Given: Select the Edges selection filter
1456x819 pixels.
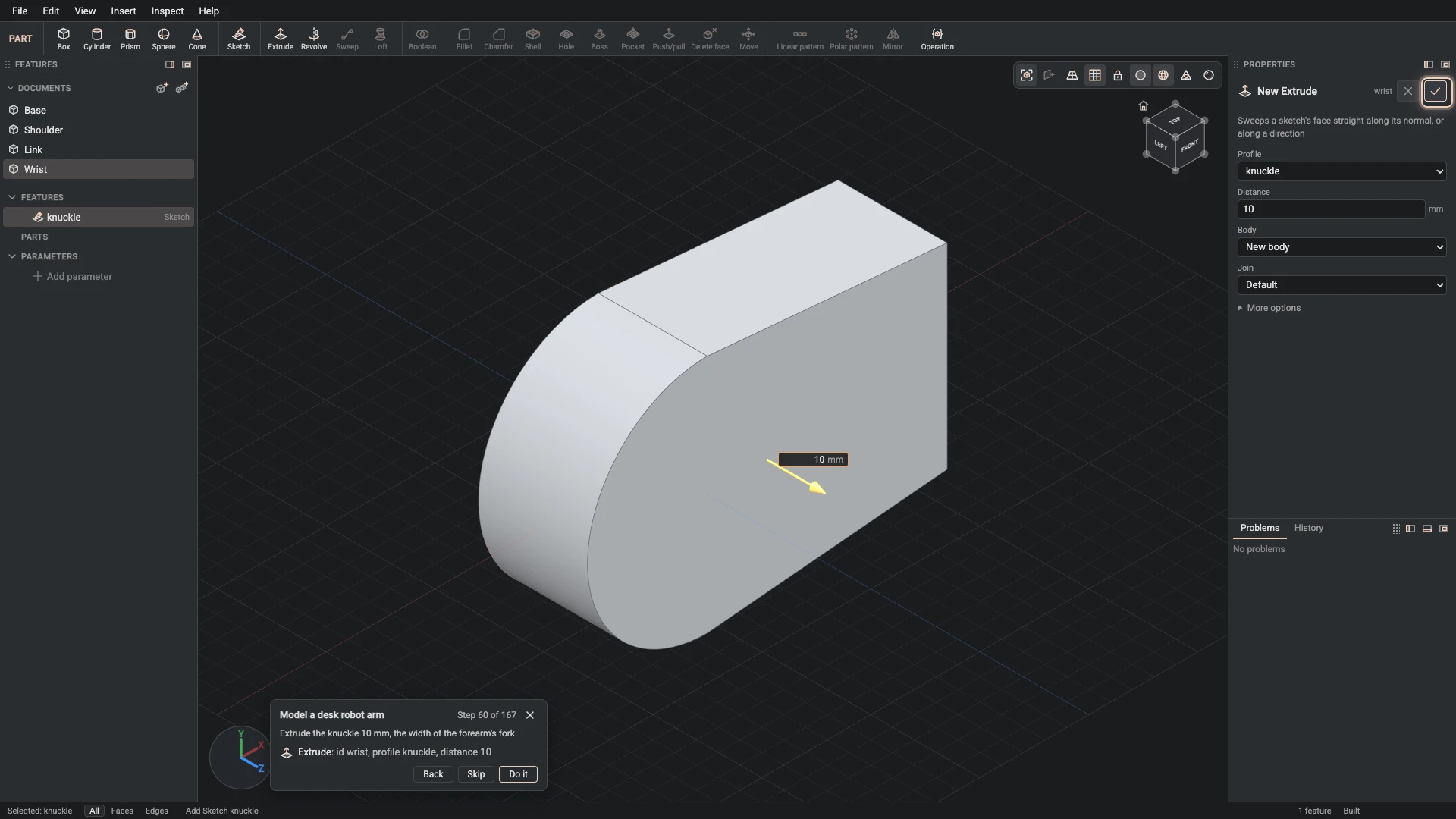Looking at the screenshot, I should pos(157,811).
